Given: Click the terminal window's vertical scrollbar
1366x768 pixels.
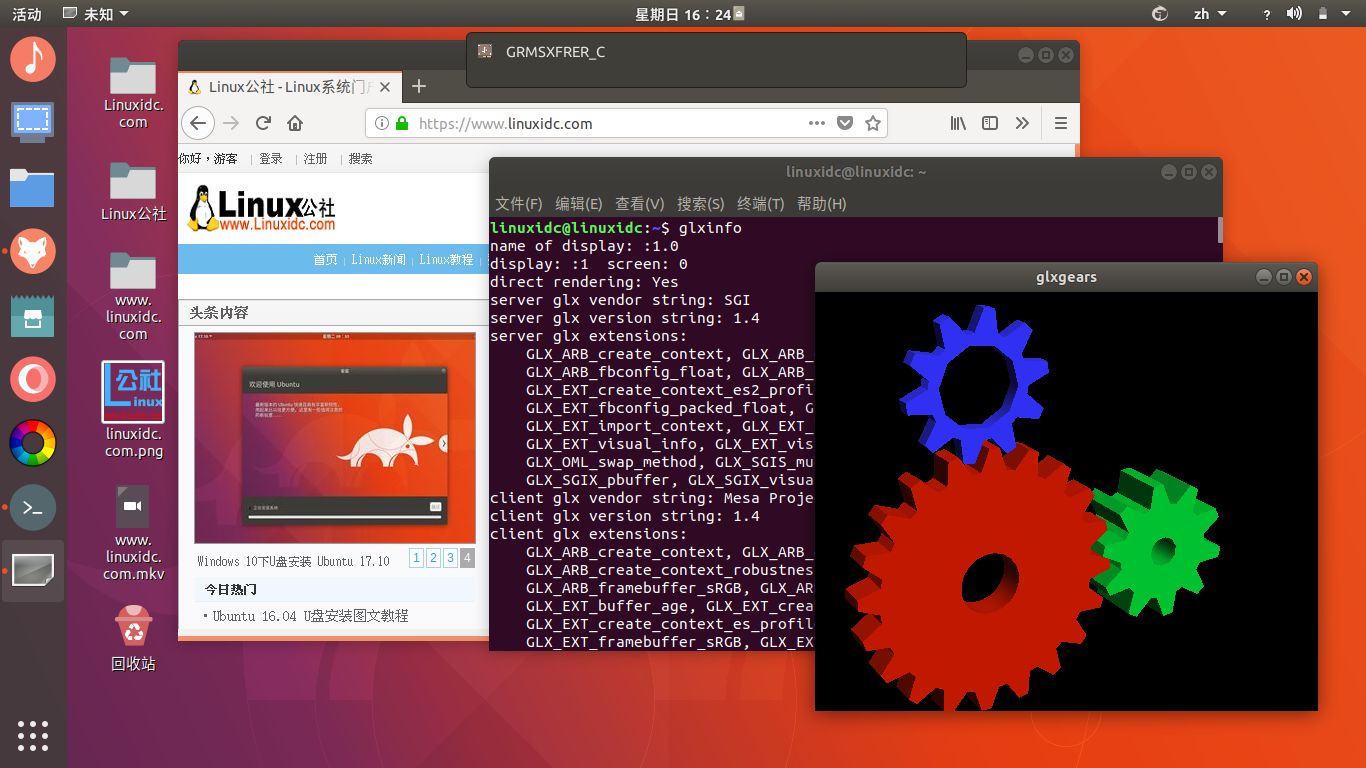Looking at the screenshot, I should pos(1219,229).
